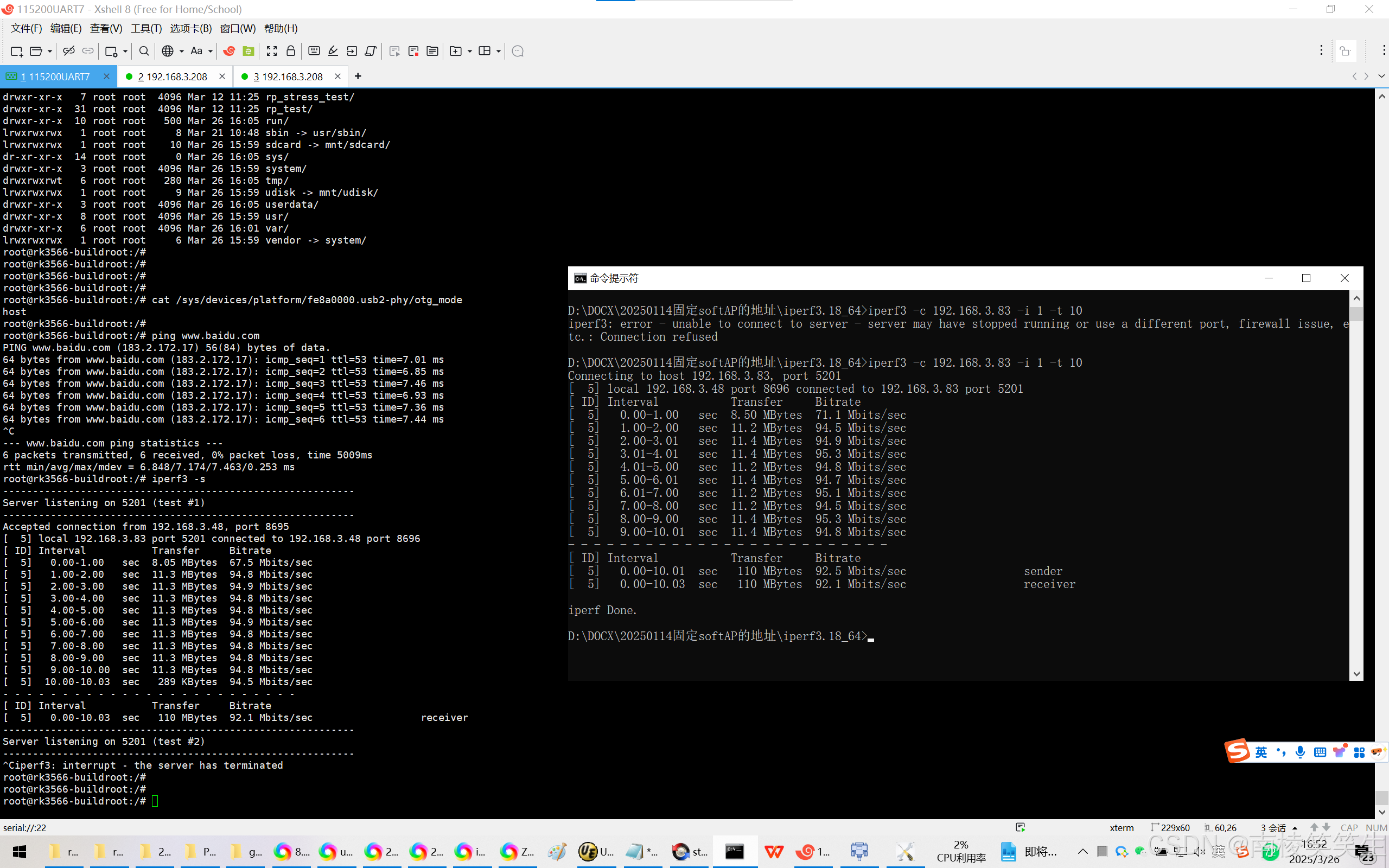This screenshot has height=868, width=1389.
Task: Click the highlight pen icon
Action: [x=333, y=51]
